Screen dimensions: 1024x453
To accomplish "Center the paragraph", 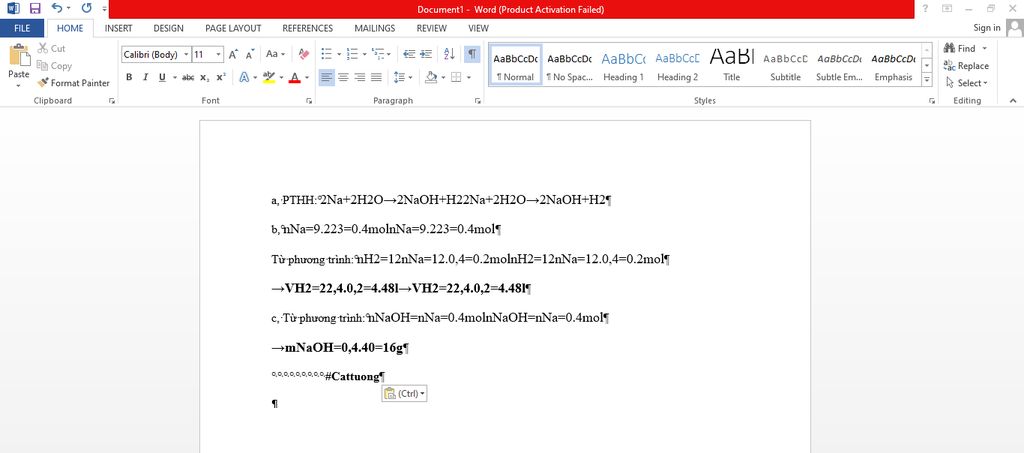I will pyautogui.click(x=343, y=78).
